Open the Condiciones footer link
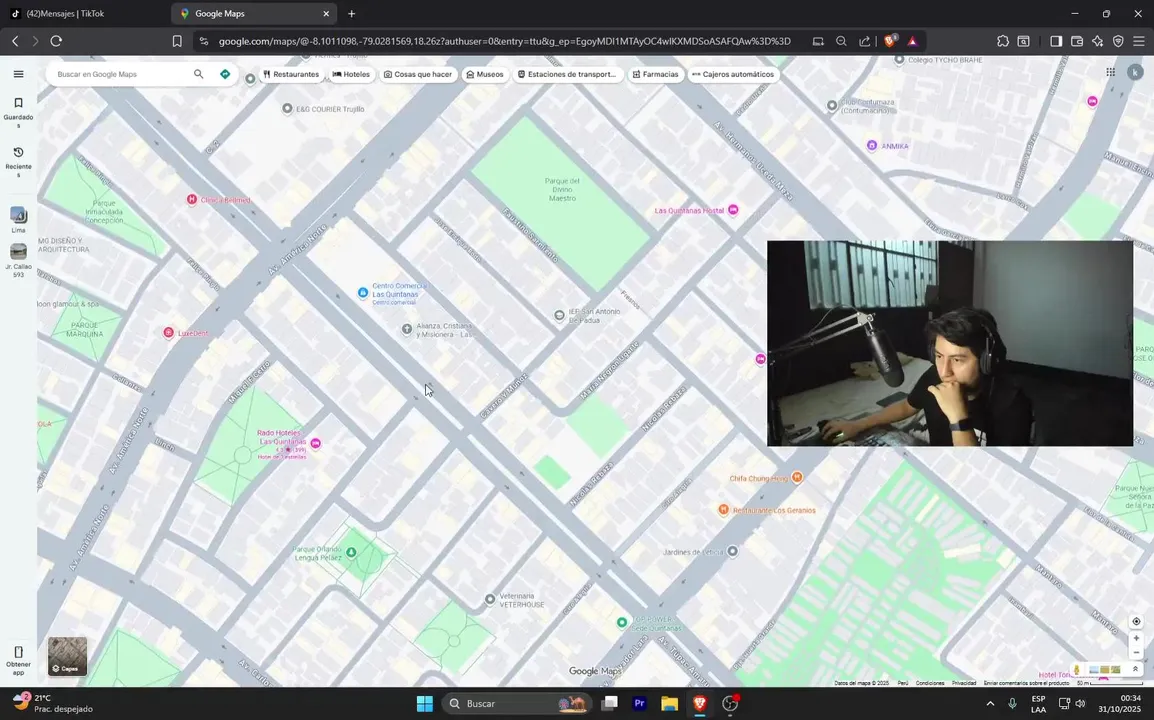This screenshot has height=720, width=1154. (x=930, y=683)
